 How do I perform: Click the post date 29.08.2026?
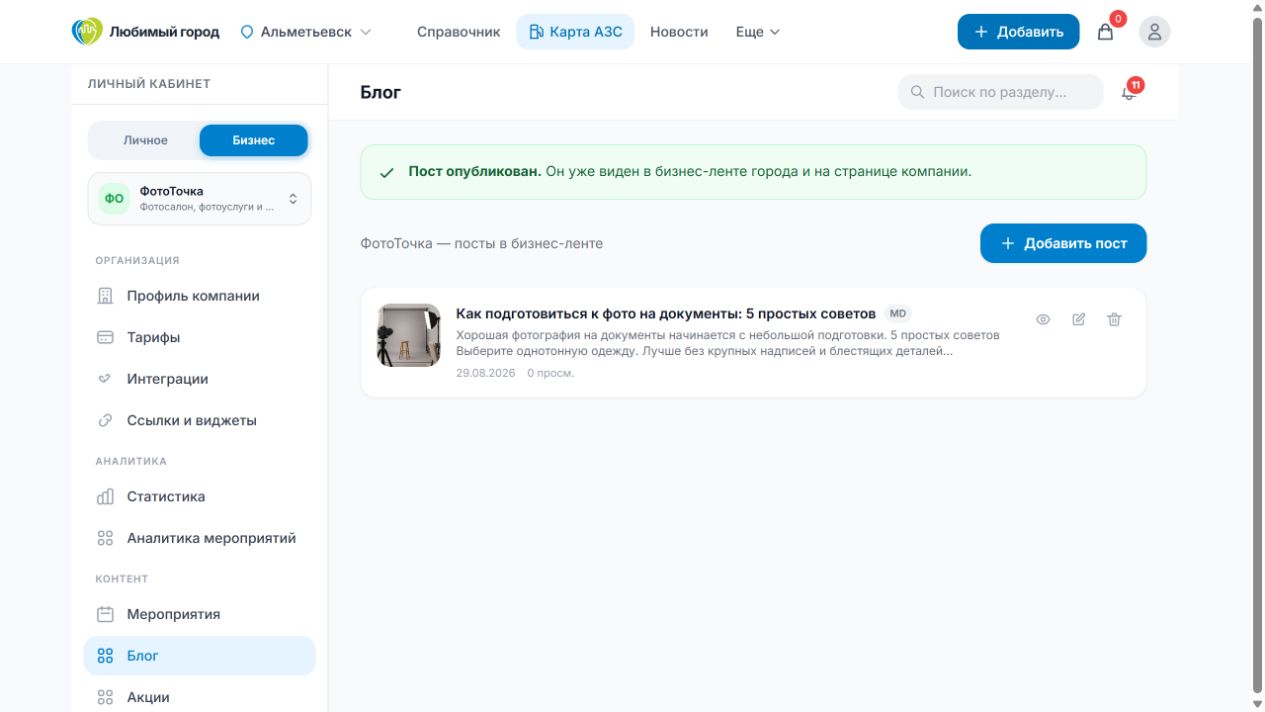point(486,373)
